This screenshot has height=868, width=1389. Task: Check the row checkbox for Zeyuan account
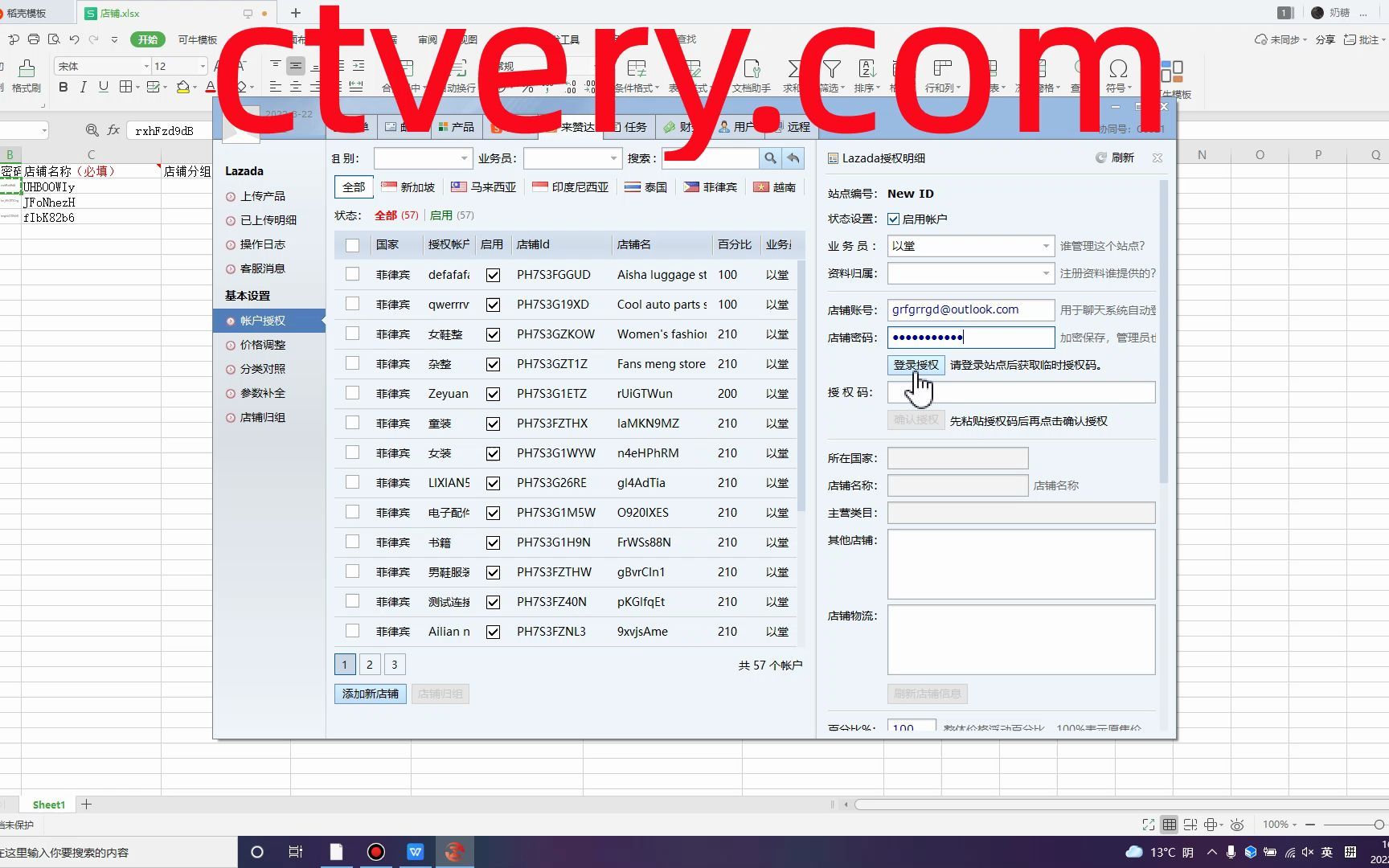pos(352,393)
